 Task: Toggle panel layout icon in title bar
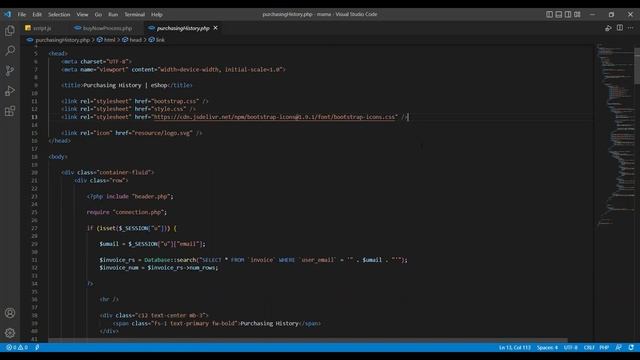click(559, 14)
